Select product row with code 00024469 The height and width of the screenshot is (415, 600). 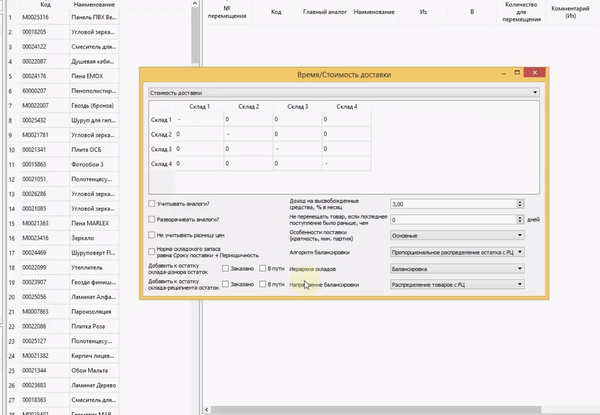[63, 253]
